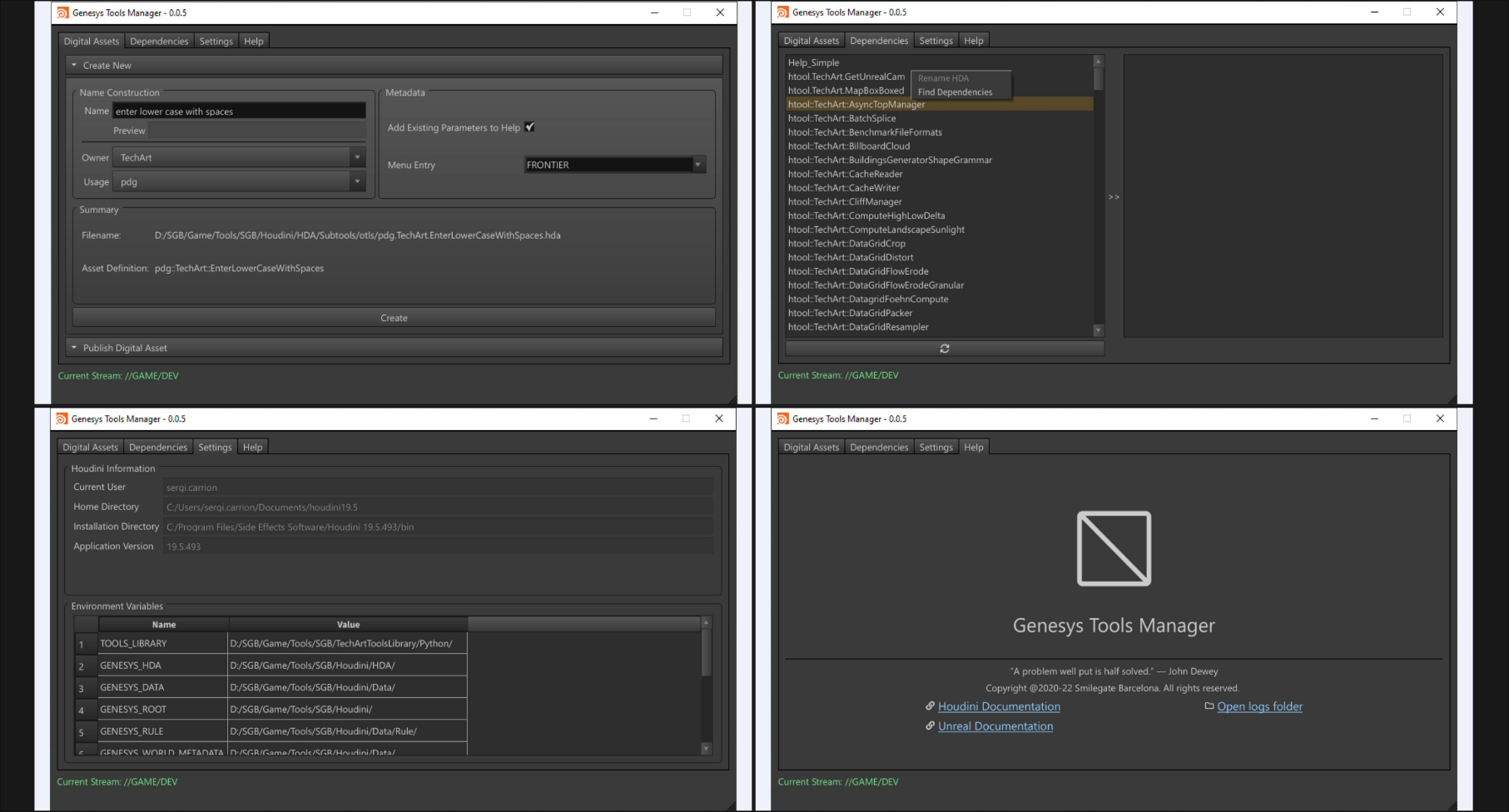
Task: Choose Rename HDA from the context menu
Action: click(961, 78)
